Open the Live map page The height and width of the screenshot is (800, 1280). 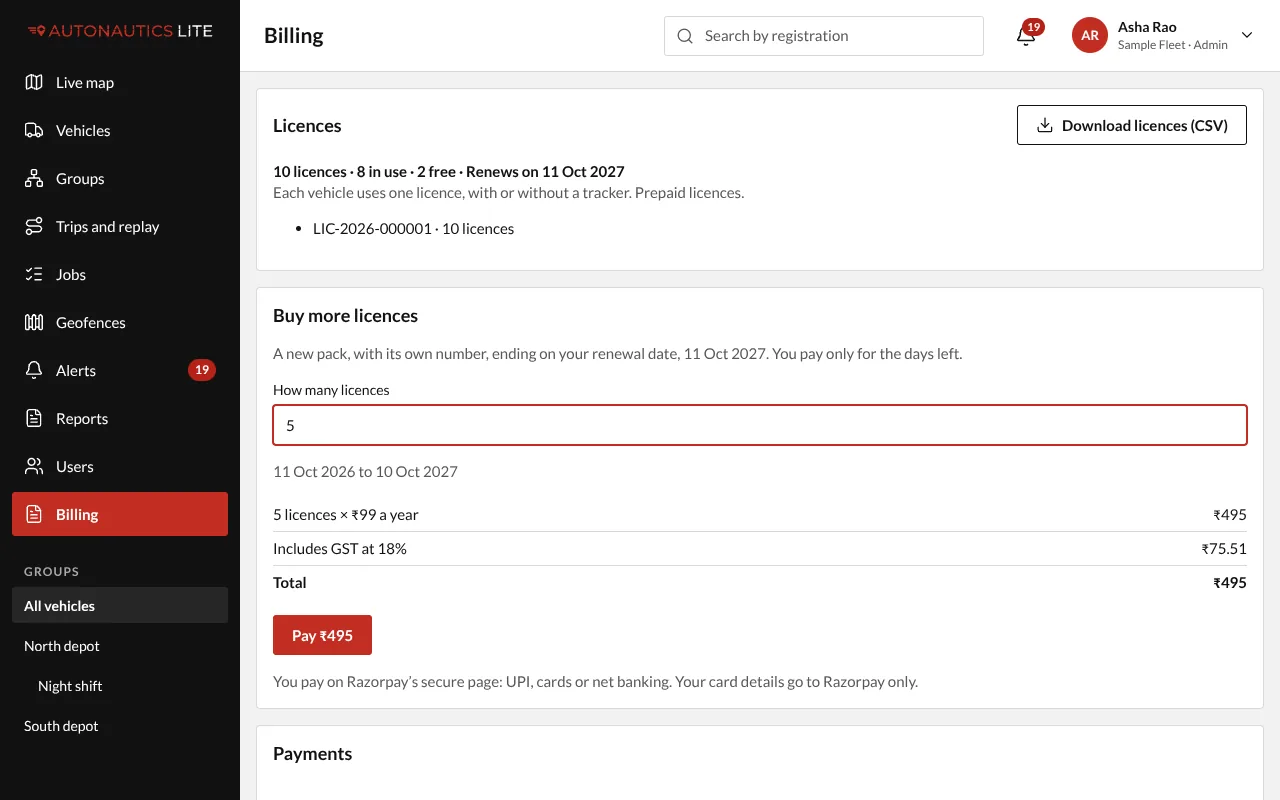point(120,82)
